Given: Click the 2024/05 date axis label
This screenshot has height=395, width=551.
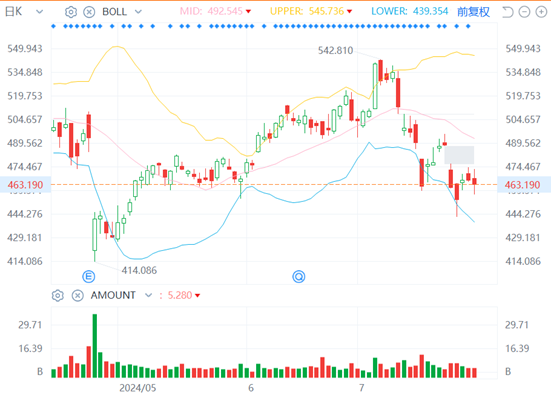Looking at the screenshot, I should click(137, 388).
